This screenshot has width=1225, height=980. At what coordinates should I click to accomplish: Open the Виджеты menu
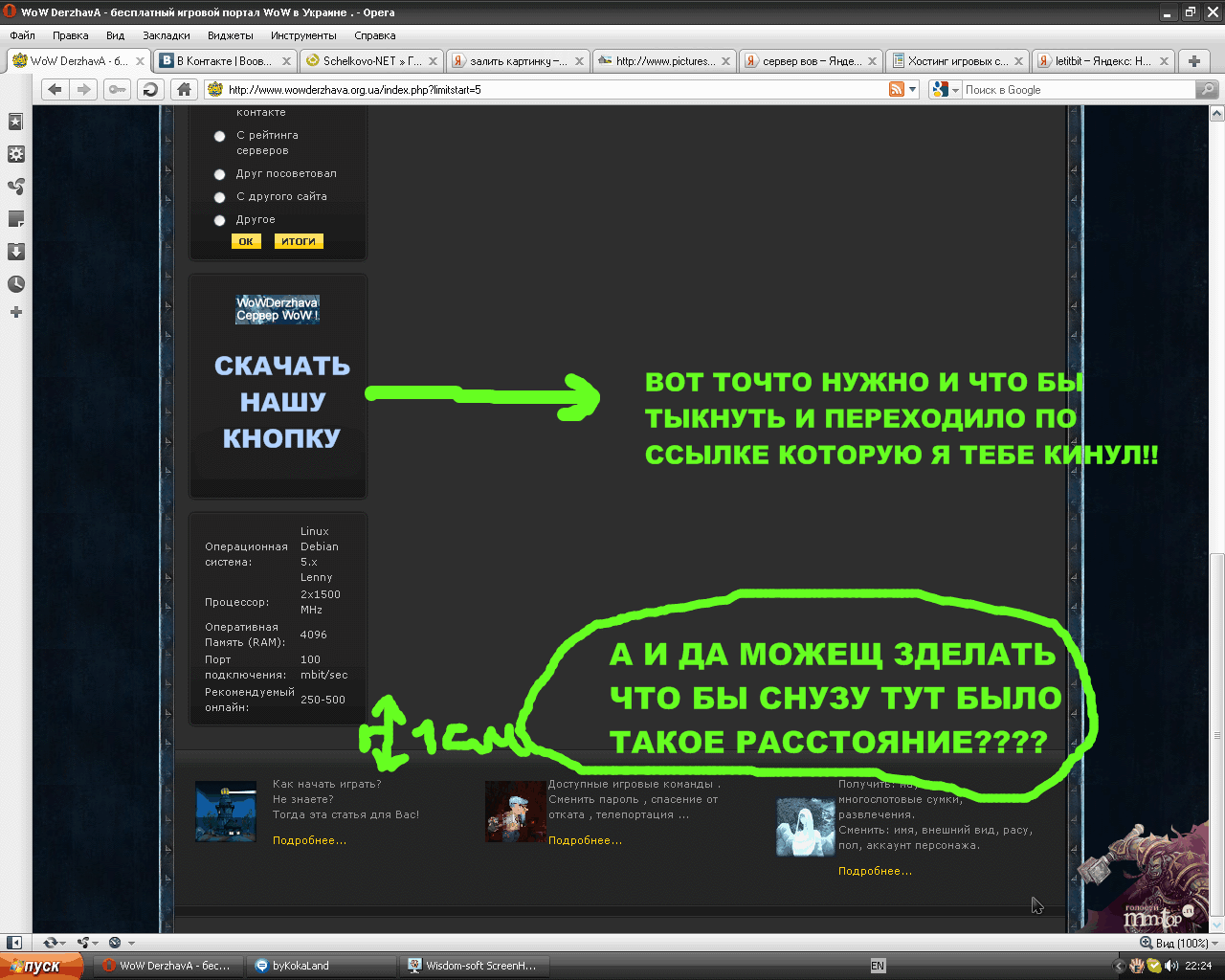[x=231, y=35]
